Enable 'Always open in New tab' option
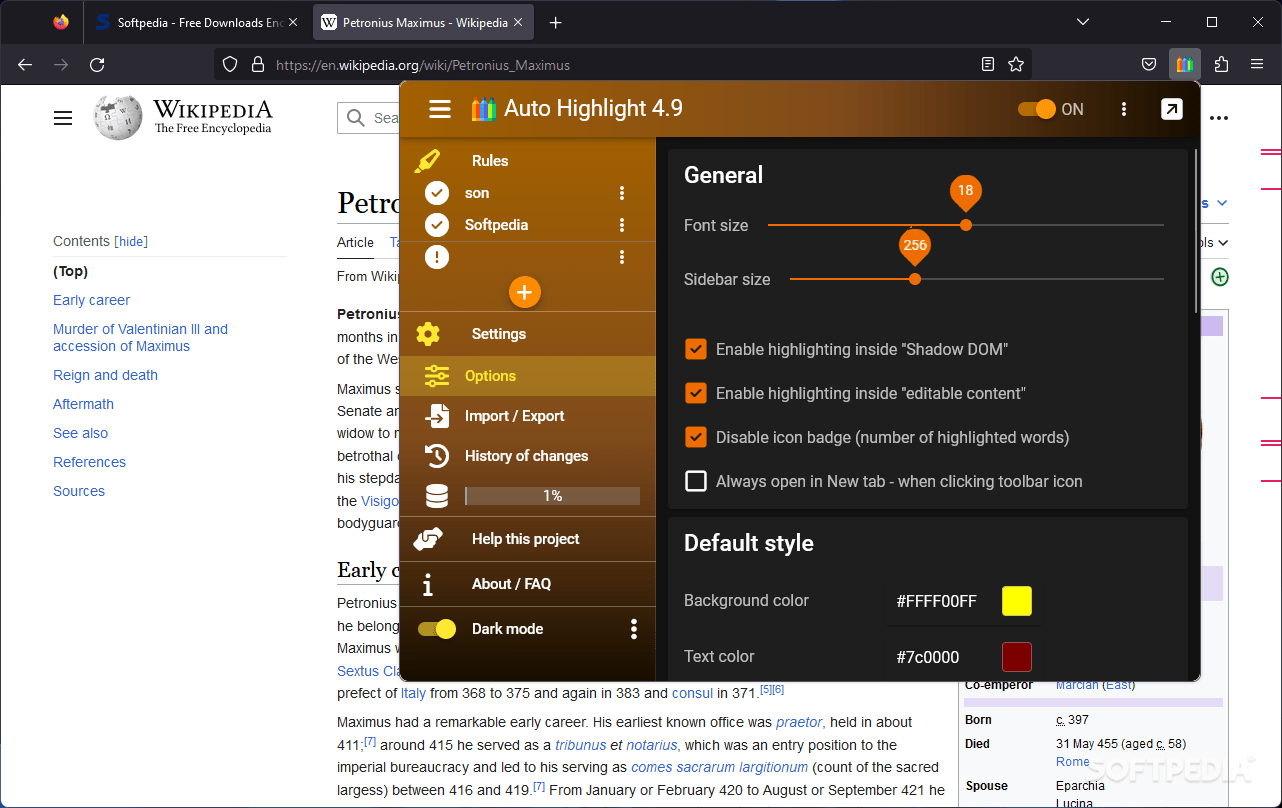The height and width of the screenshot is (808, 1282). [x=695, y=481]
